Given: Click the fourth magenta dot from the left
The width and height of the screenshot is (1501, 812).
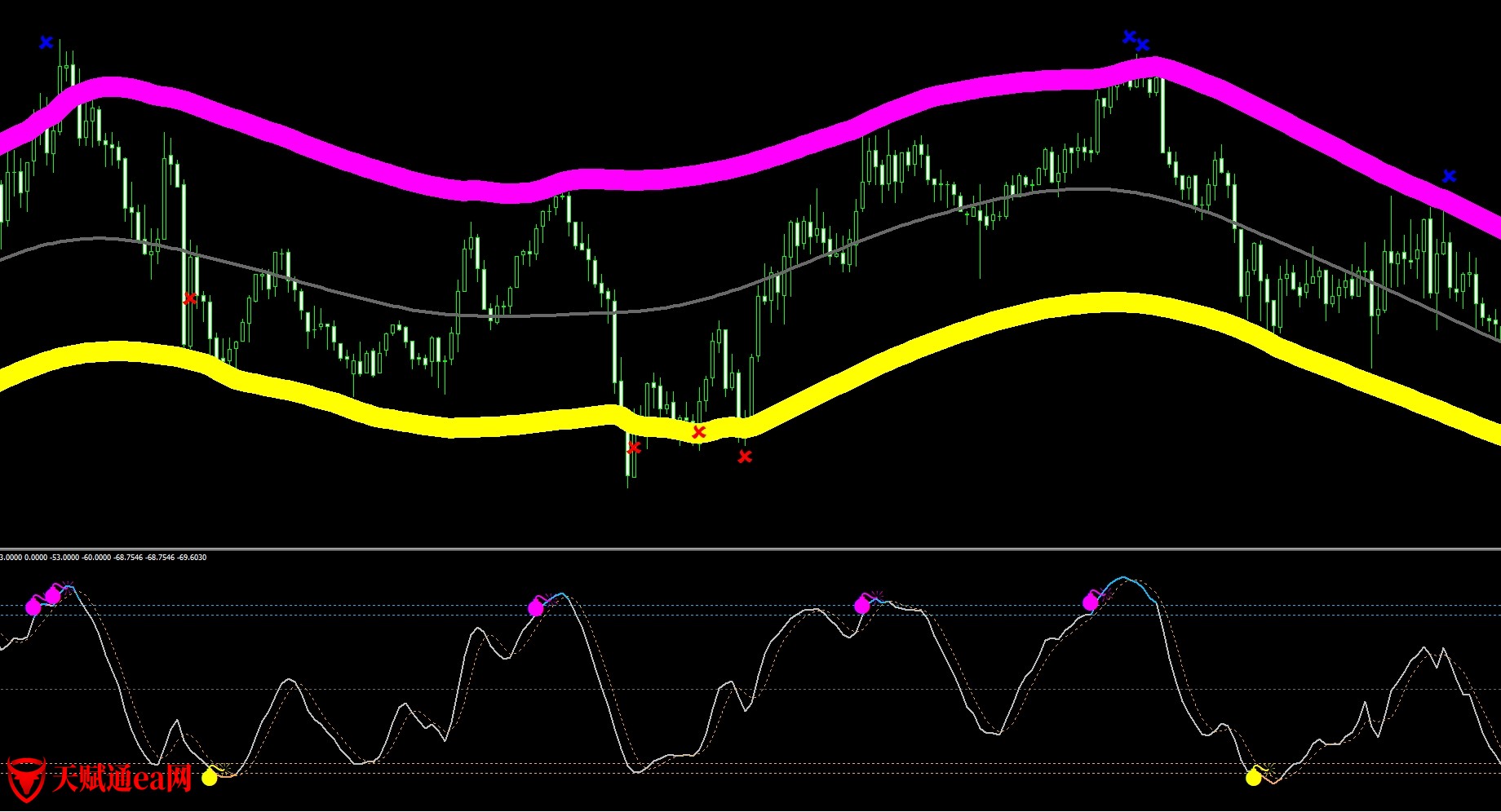Looking at the screenshot, I should [862, 605].
